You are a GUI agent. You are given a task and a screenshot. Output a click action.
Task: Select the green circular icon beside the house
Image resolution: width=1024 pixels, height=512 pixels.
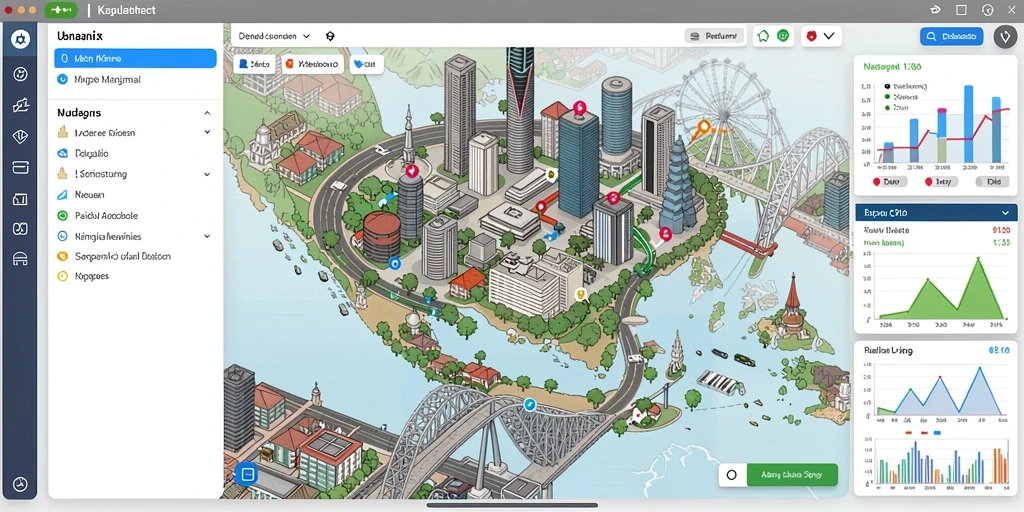[x=783, y=37]
